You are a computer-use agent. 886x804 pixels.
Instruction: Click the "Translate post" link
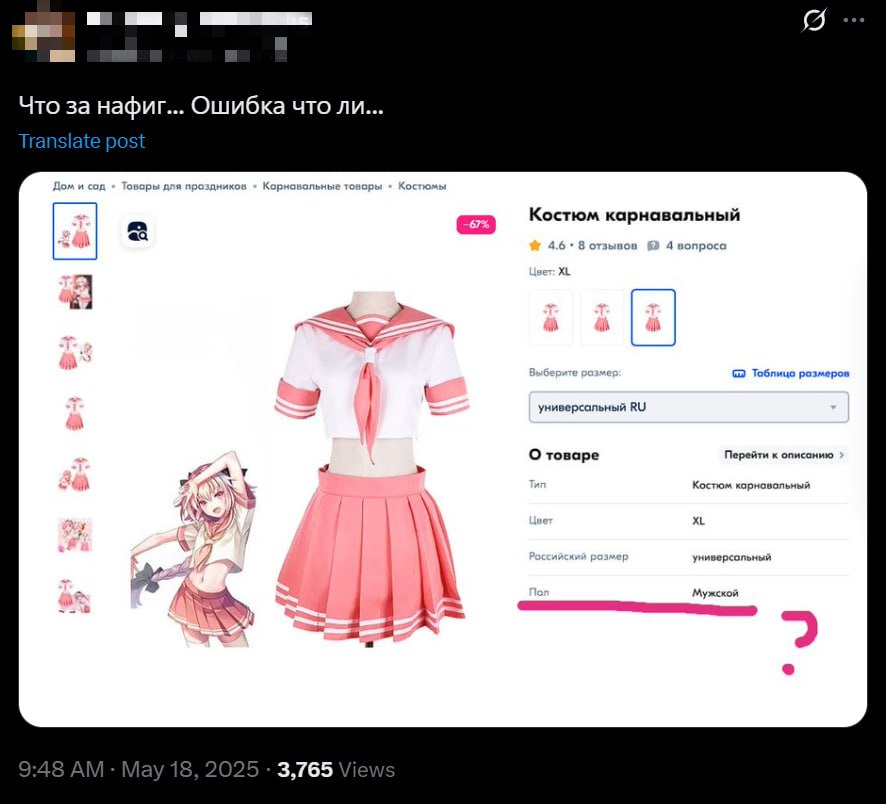(82, 141)
